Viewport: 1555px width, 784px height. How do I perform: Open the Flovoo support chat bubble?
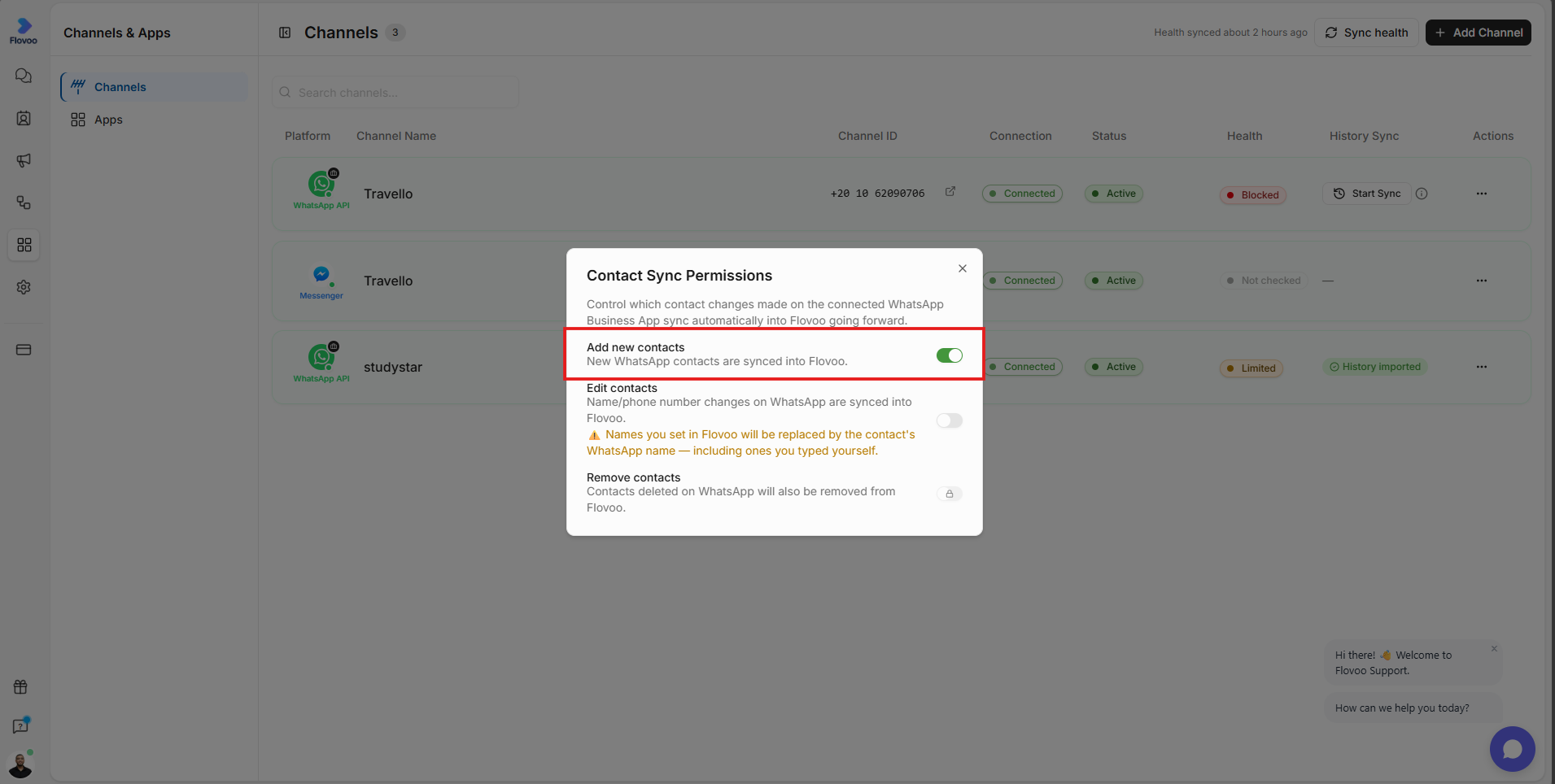[1512, 748]
